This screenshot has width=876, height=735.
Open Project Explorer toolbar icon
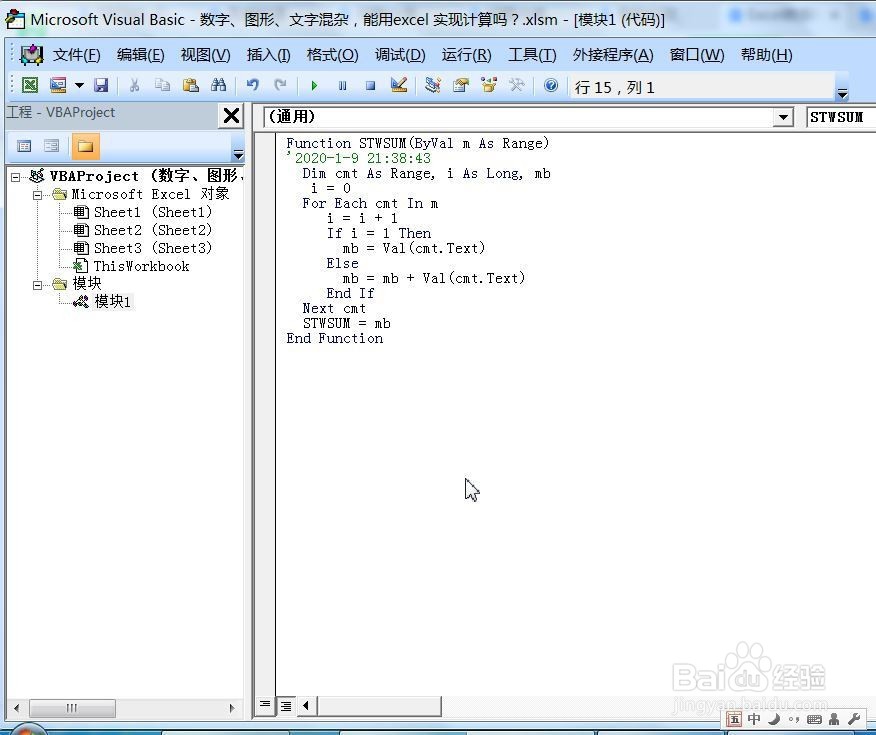[432, 85]
